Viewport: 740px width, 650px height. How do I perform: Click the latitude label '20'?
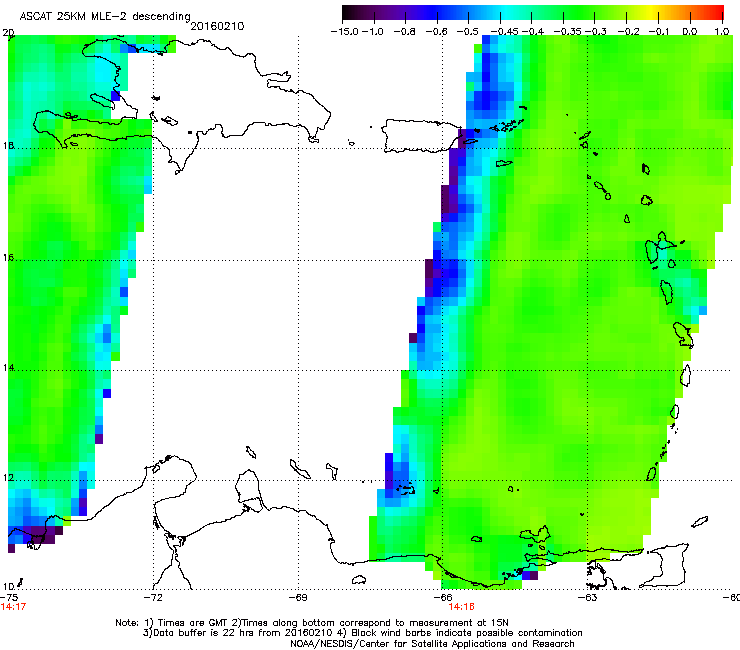8,33
